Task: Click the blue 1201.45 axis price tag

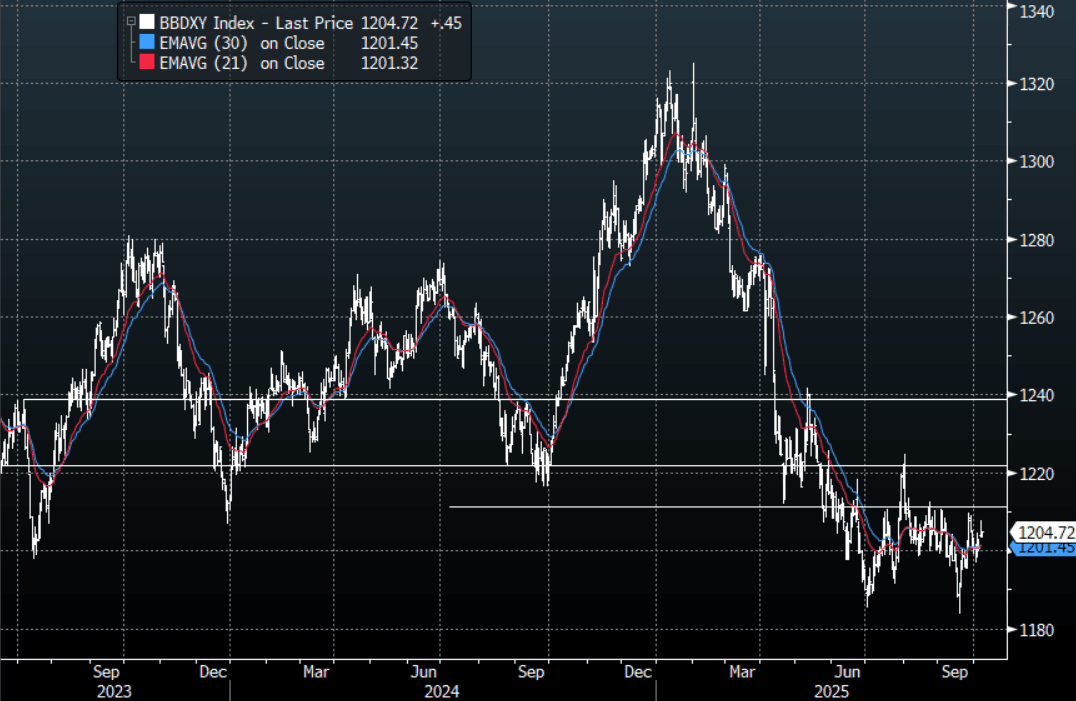Action: (x=1044, y=548)
